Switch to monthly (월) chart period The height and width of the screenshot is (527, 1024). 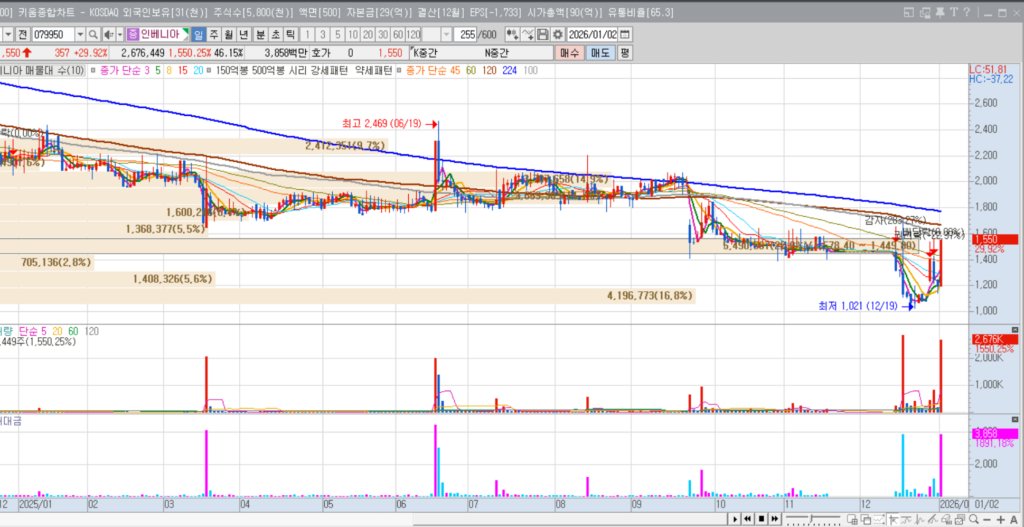pyautogui.click(x=229, y=34)
